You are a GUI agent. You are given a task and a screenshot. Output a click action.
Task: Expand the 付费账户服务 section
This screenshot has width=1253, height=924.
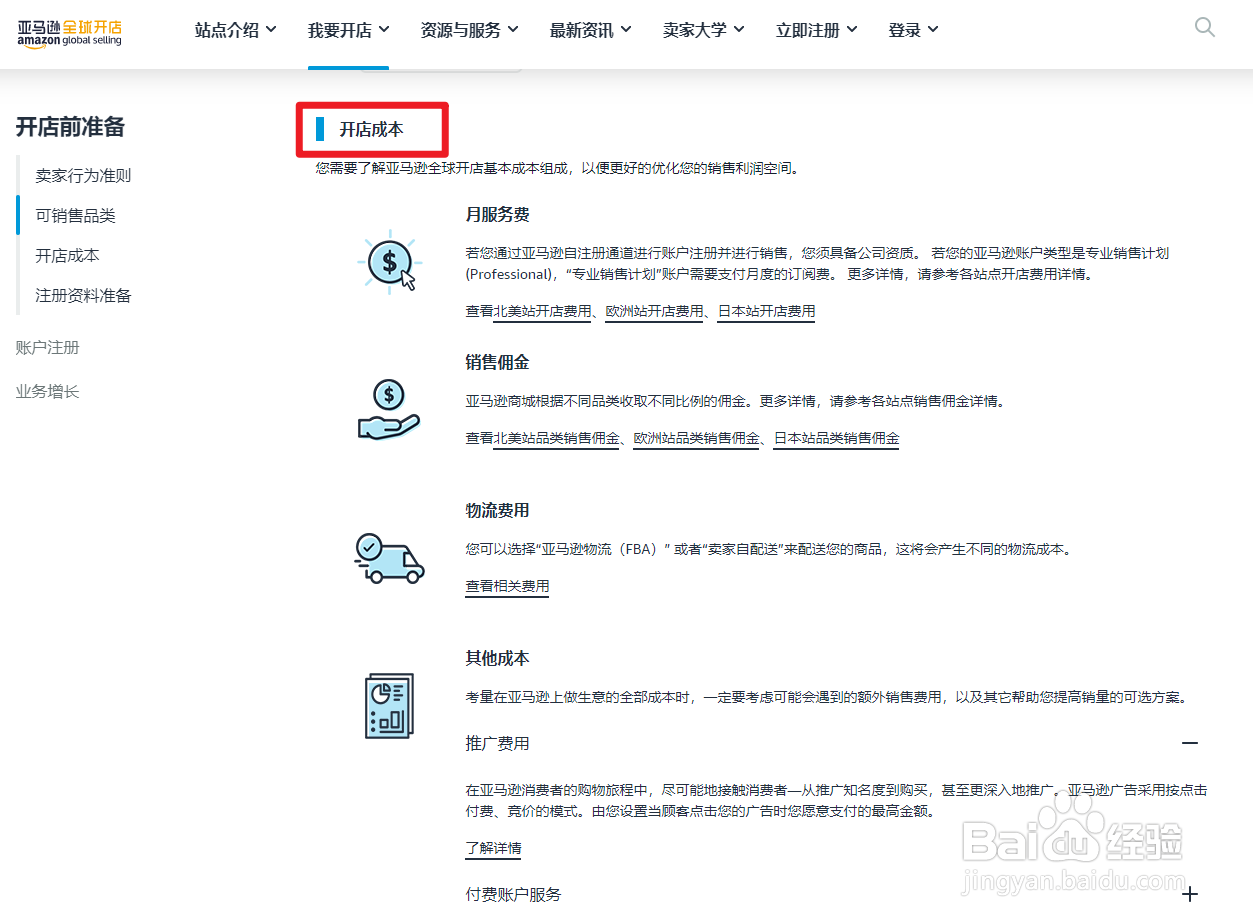pyautogui.click(x=1189, y=893)
